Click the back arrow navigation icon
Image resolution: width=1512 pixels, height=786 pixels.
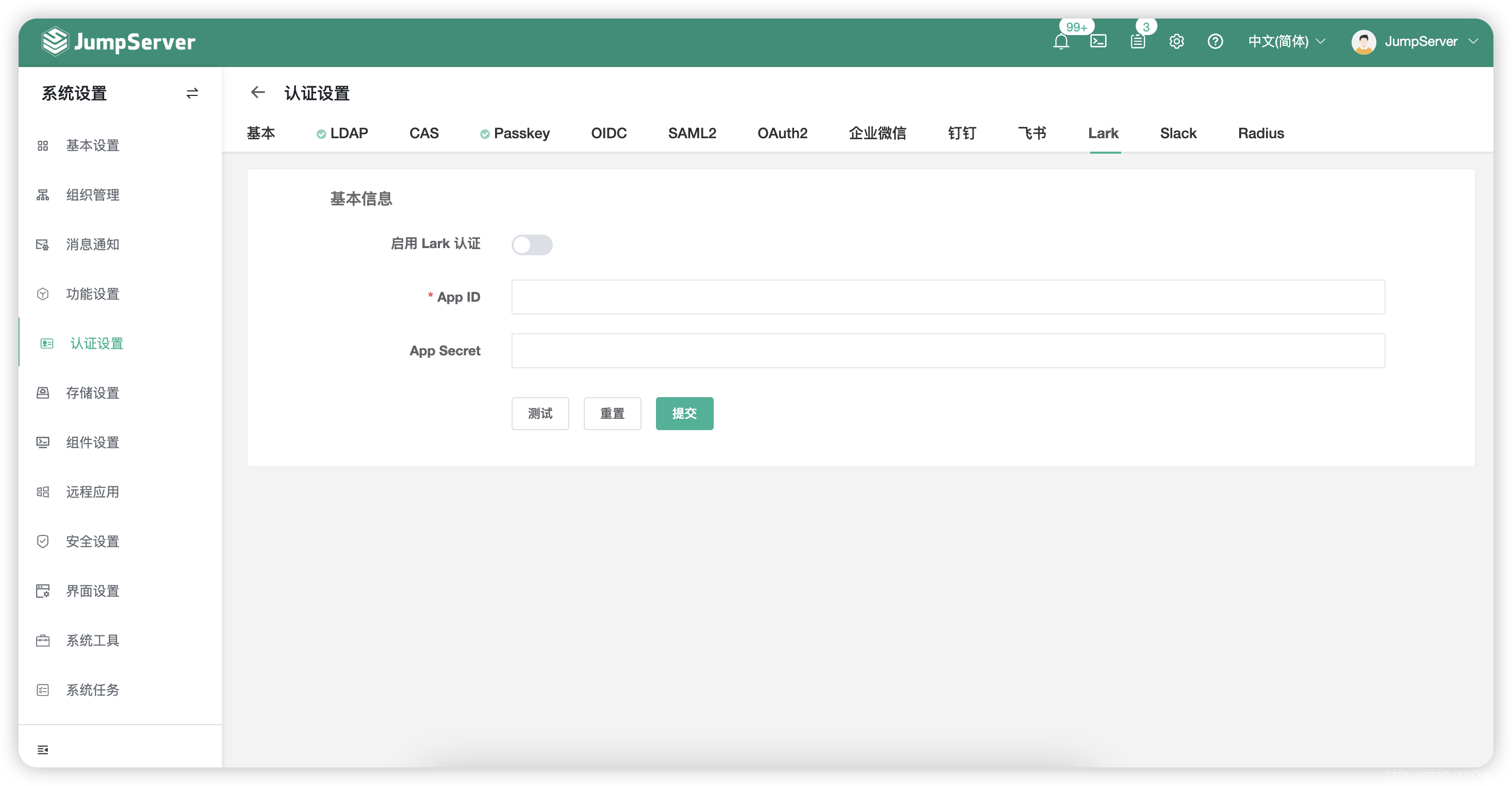pyautogui.click(x=258, y=93)
